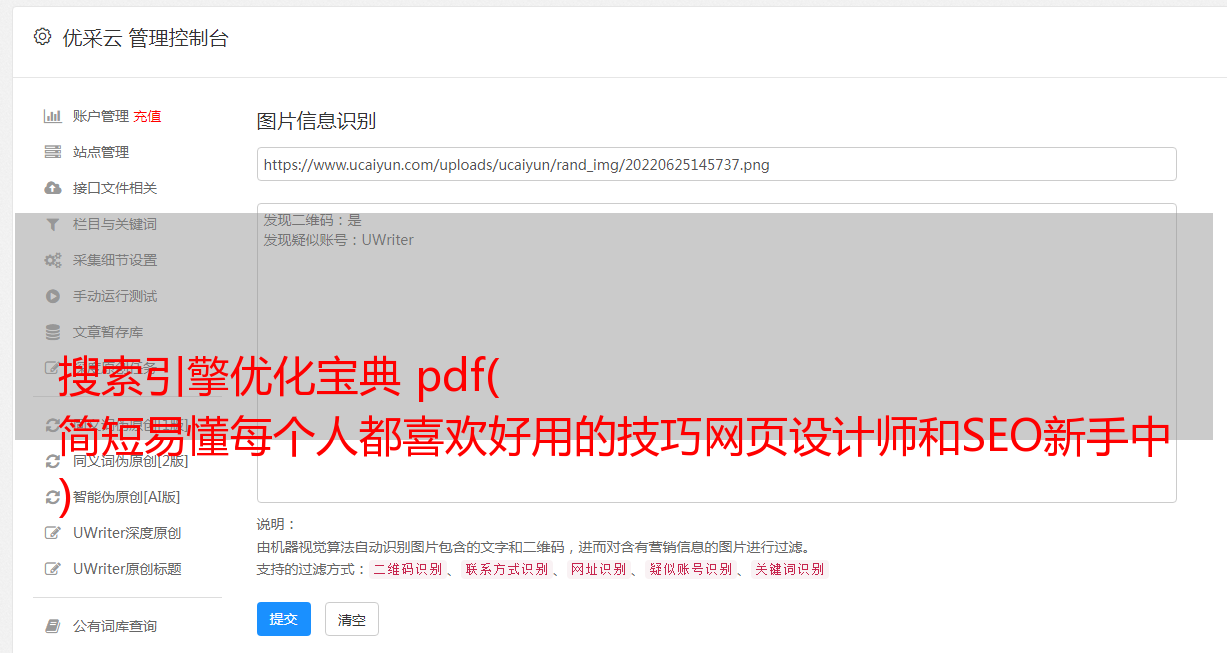1227x653 pixels.
Task: Click the database icon for 文章暂存库
Action: click(x=53, y=332)
